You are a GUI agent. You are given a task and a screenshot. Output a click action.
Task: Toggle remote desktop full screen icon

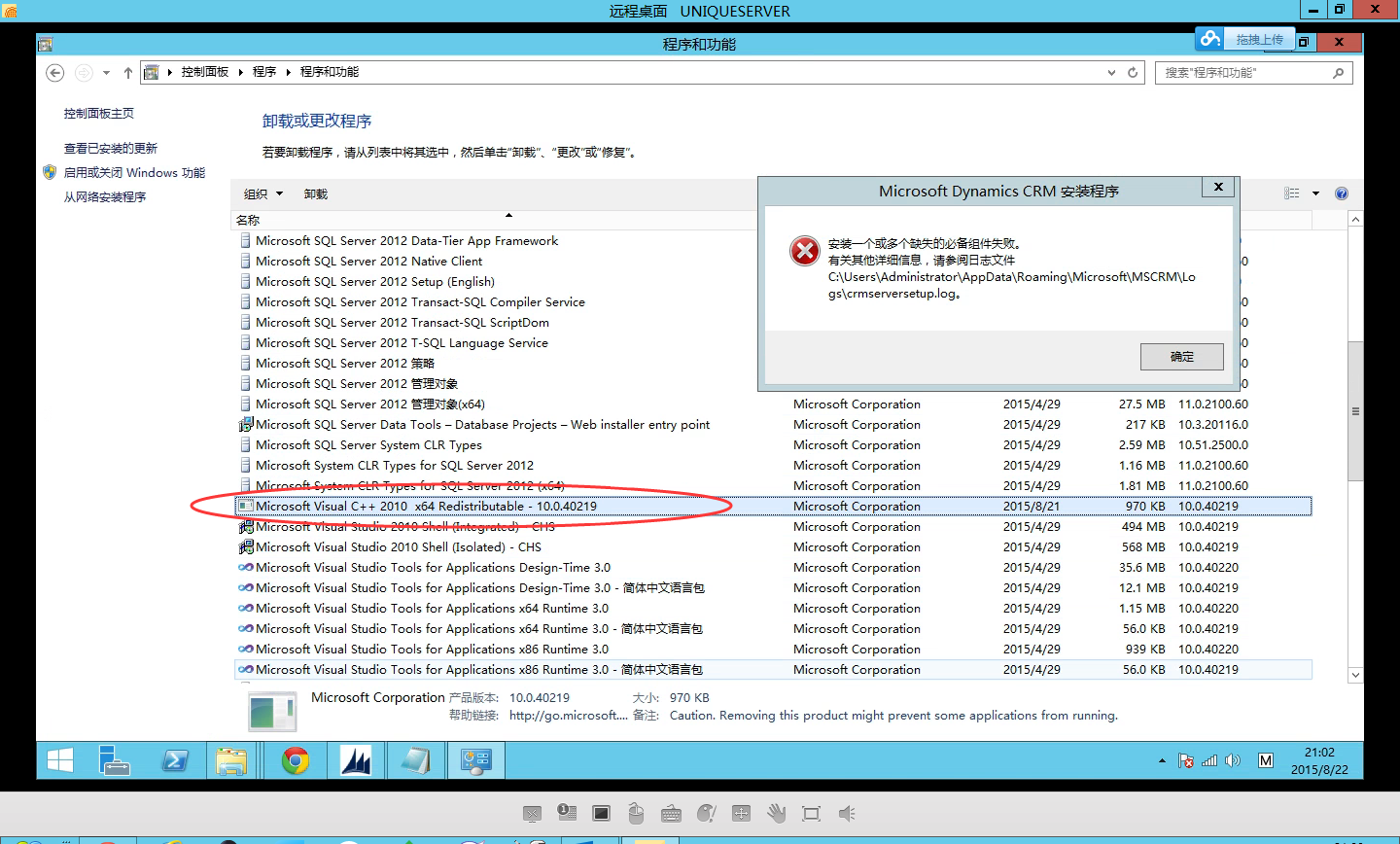(x=811, y=814)
